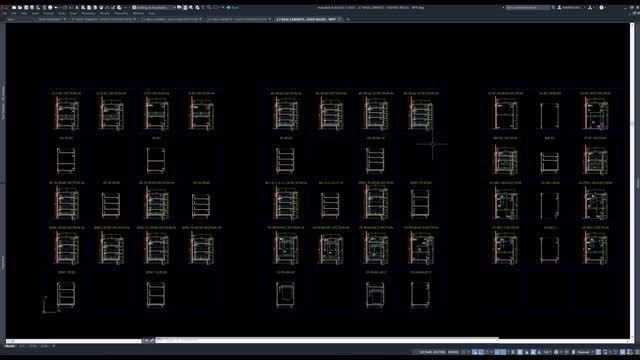Click the Help question mark icon in title bar

click(601, 7)
